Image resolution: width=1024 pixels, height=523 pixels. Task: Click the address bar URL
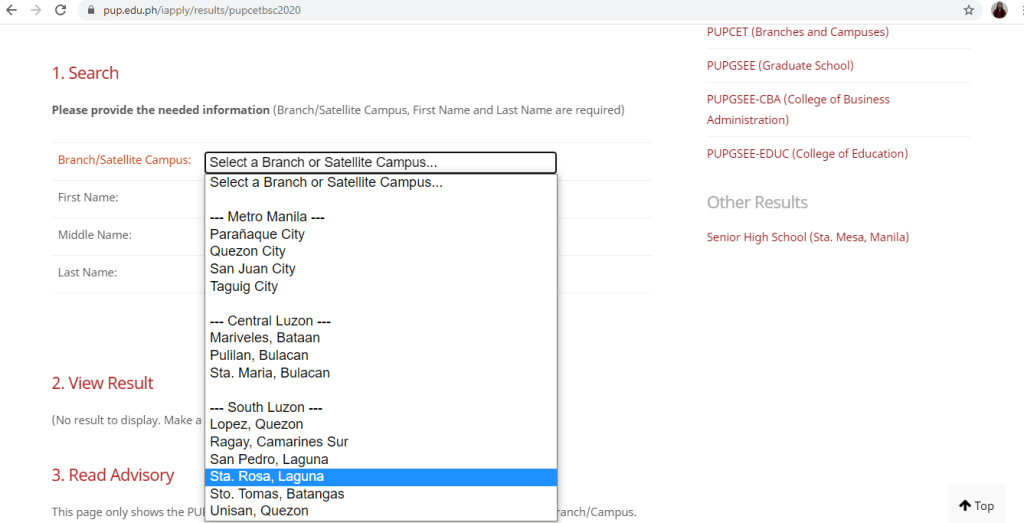coord(201,10)
